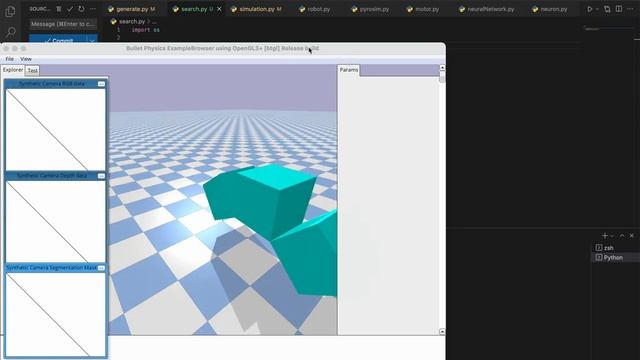Select the Params tab in Bullet window
This screenshot has height=360, width=640.
click(349, 70)
